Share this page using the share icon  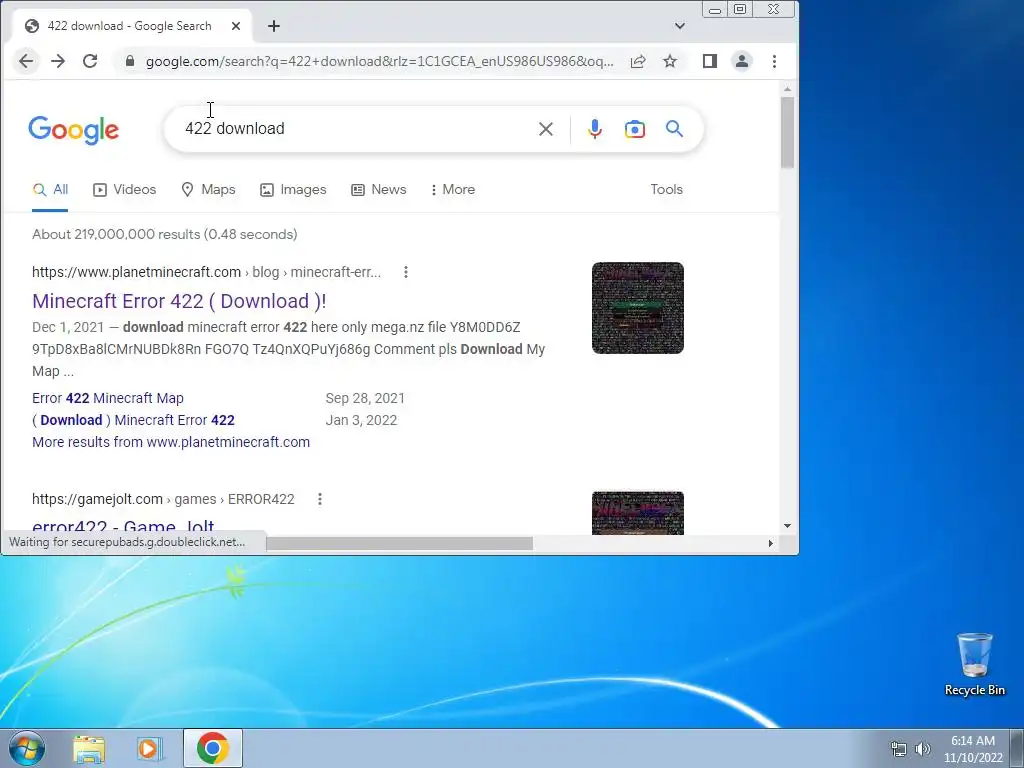click(x=638, y=61)
